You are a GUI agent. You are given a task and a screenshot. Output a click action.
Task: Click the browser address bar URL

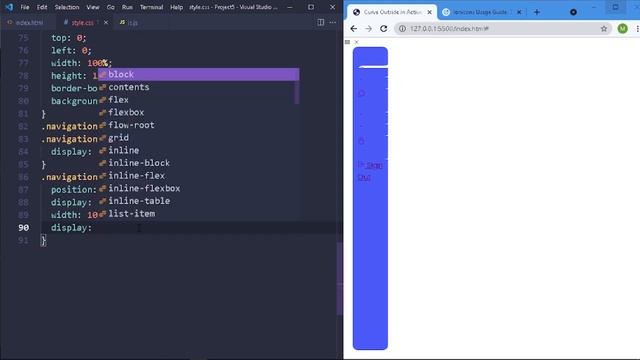tap(449, 29)
